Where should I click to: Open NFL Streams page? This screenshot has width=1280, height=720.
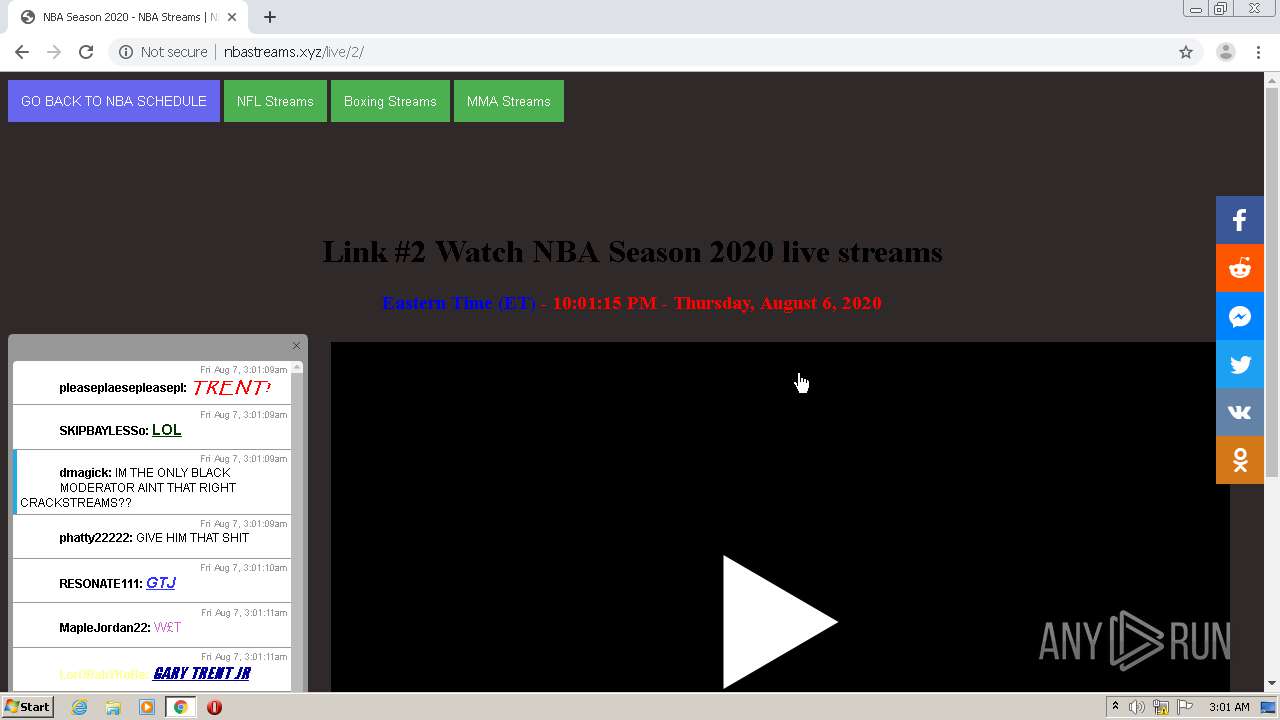(275, 101)
